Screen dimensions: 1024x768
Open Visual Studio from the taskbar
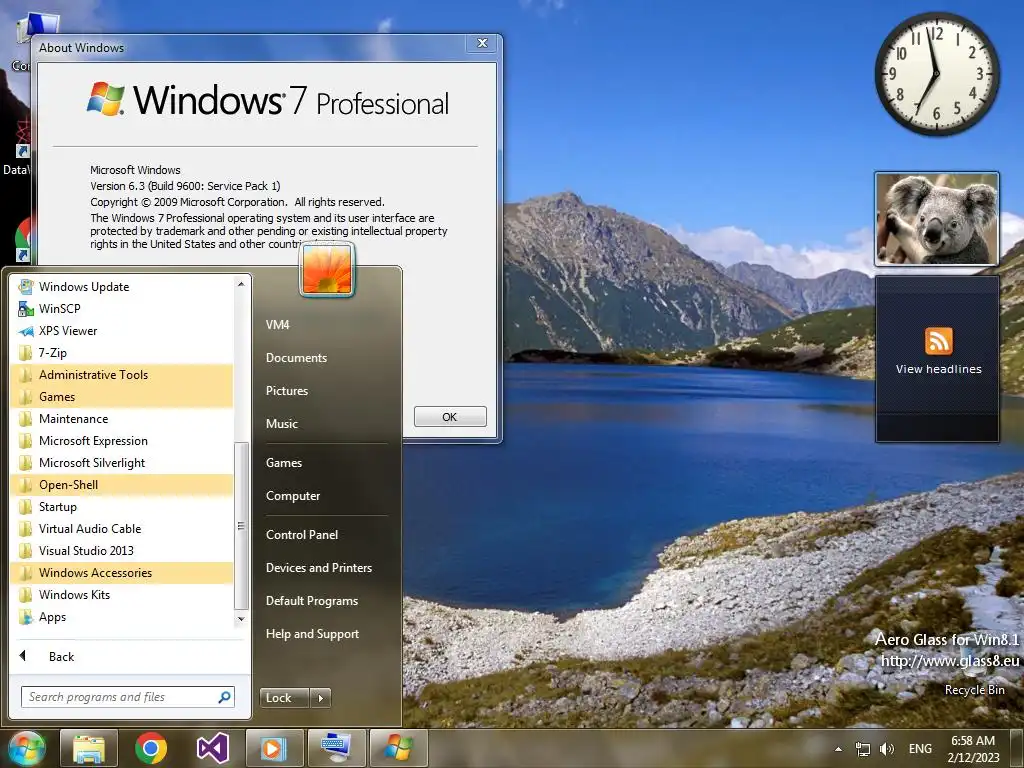(212, 748)
